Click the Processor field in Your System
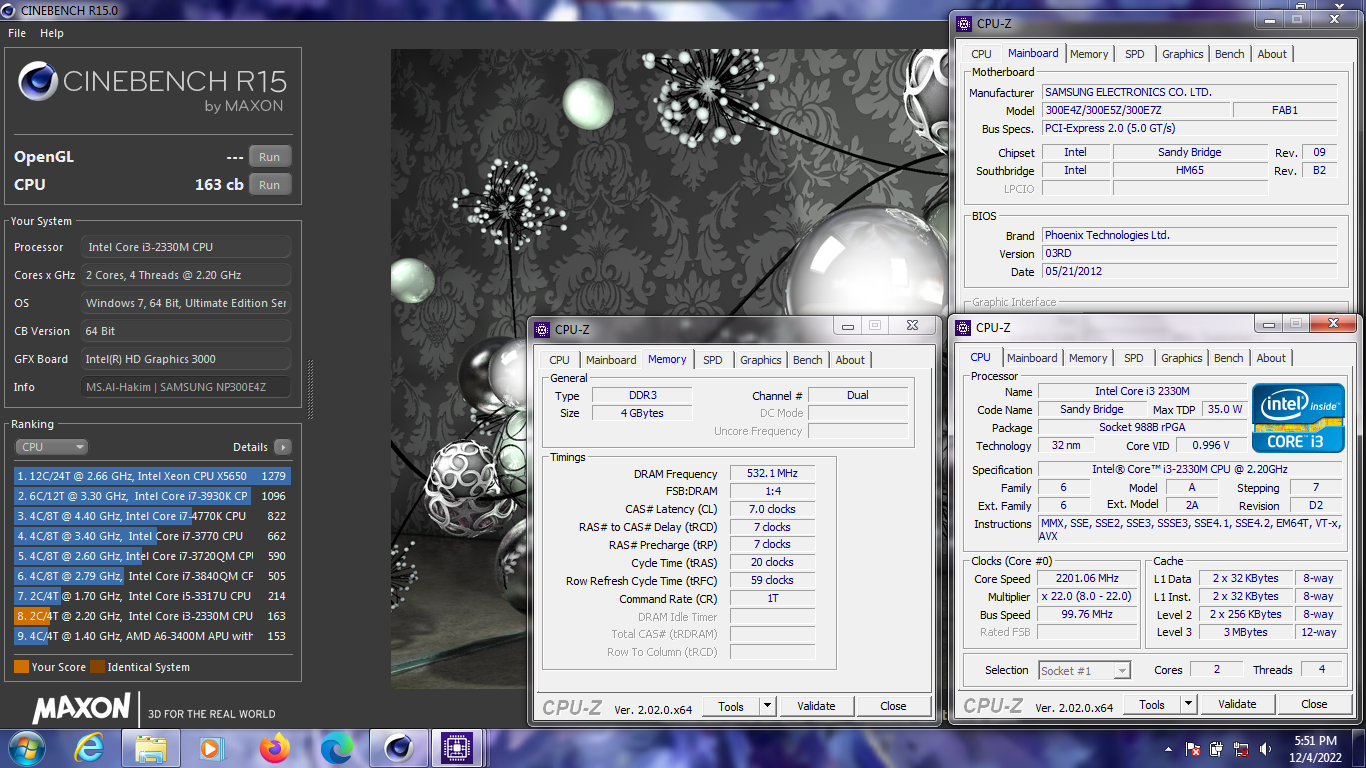This screenshot has height=768, width=1366. point(186,247)
